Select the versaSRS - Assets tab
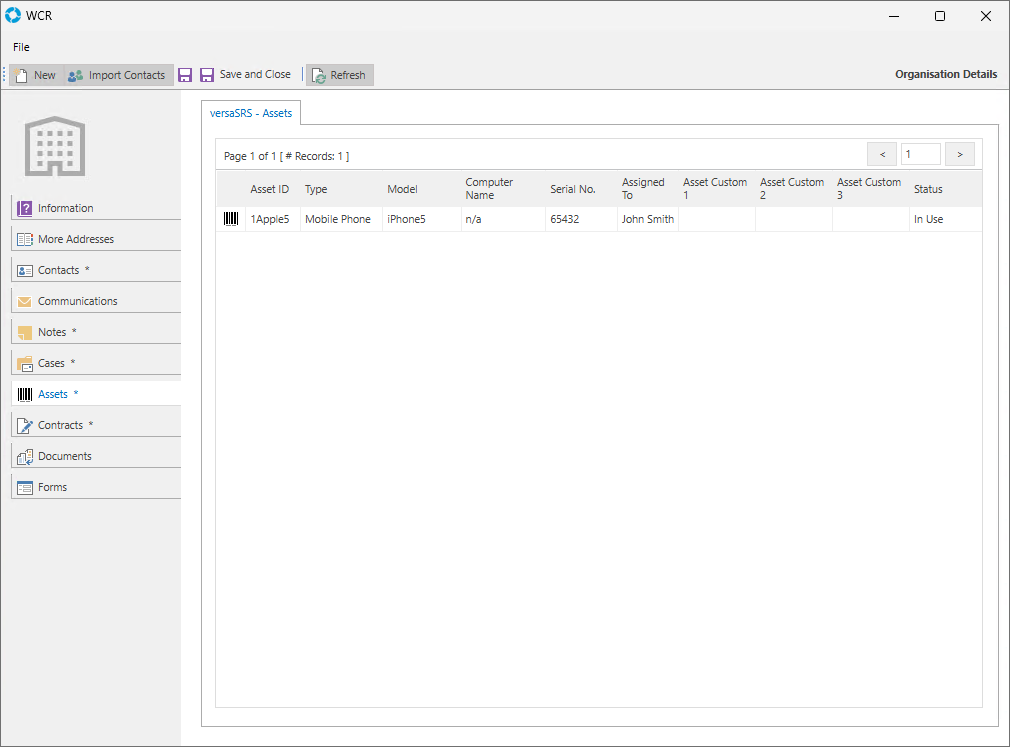This screenshot has height=747, width=1010. tap(251, 113)
